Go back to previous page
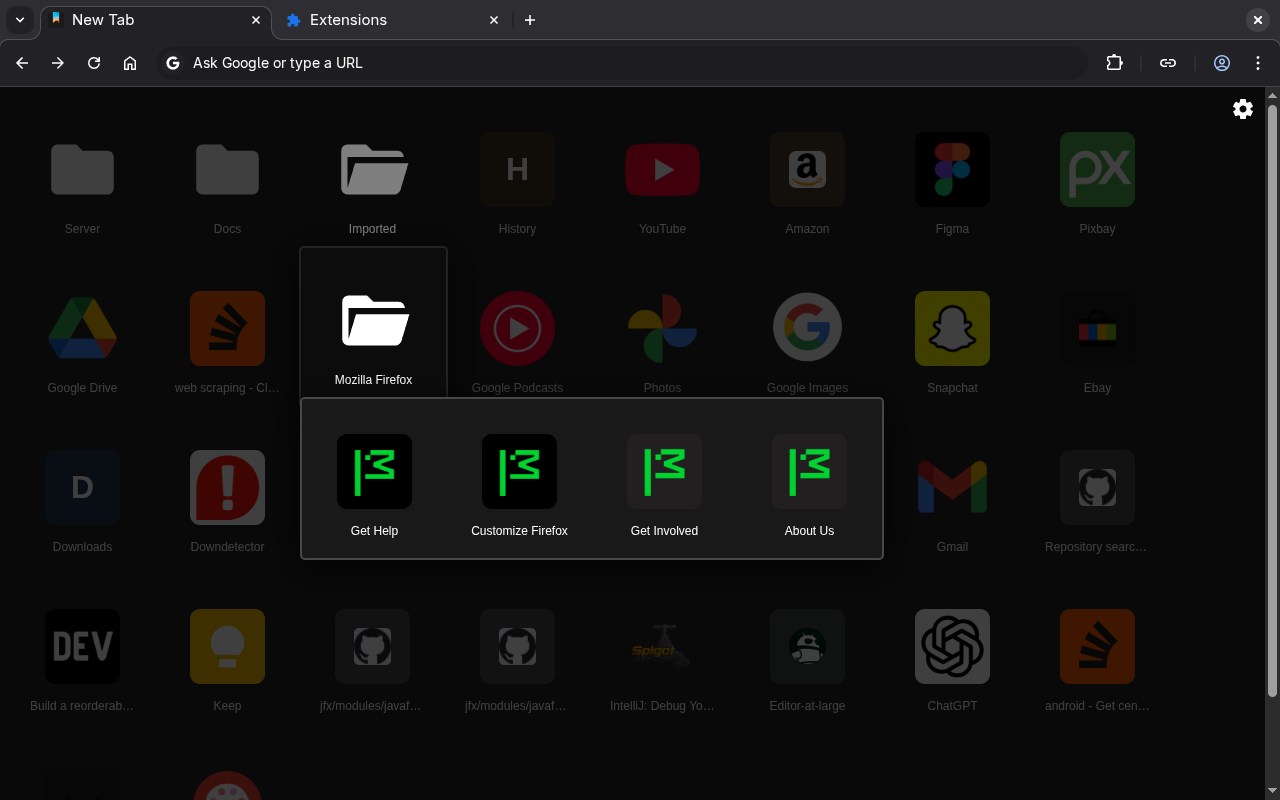The width and height of the screenshot is (1280, 800). click(x=22, y=63)
